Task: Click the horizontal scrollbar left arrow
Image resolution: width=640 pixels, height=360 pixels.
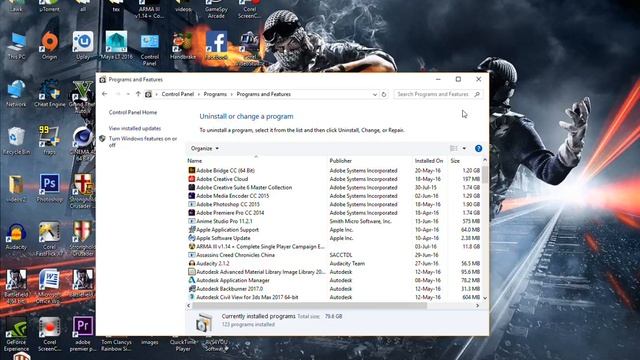Action: pos(189,305)
